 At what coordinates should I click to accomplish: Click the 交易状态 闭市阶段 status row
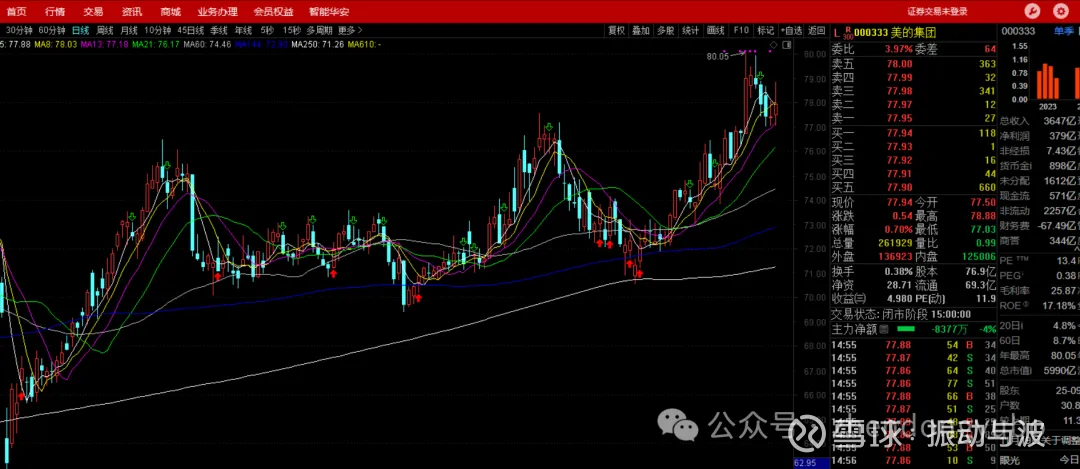(x=913, y=313)
